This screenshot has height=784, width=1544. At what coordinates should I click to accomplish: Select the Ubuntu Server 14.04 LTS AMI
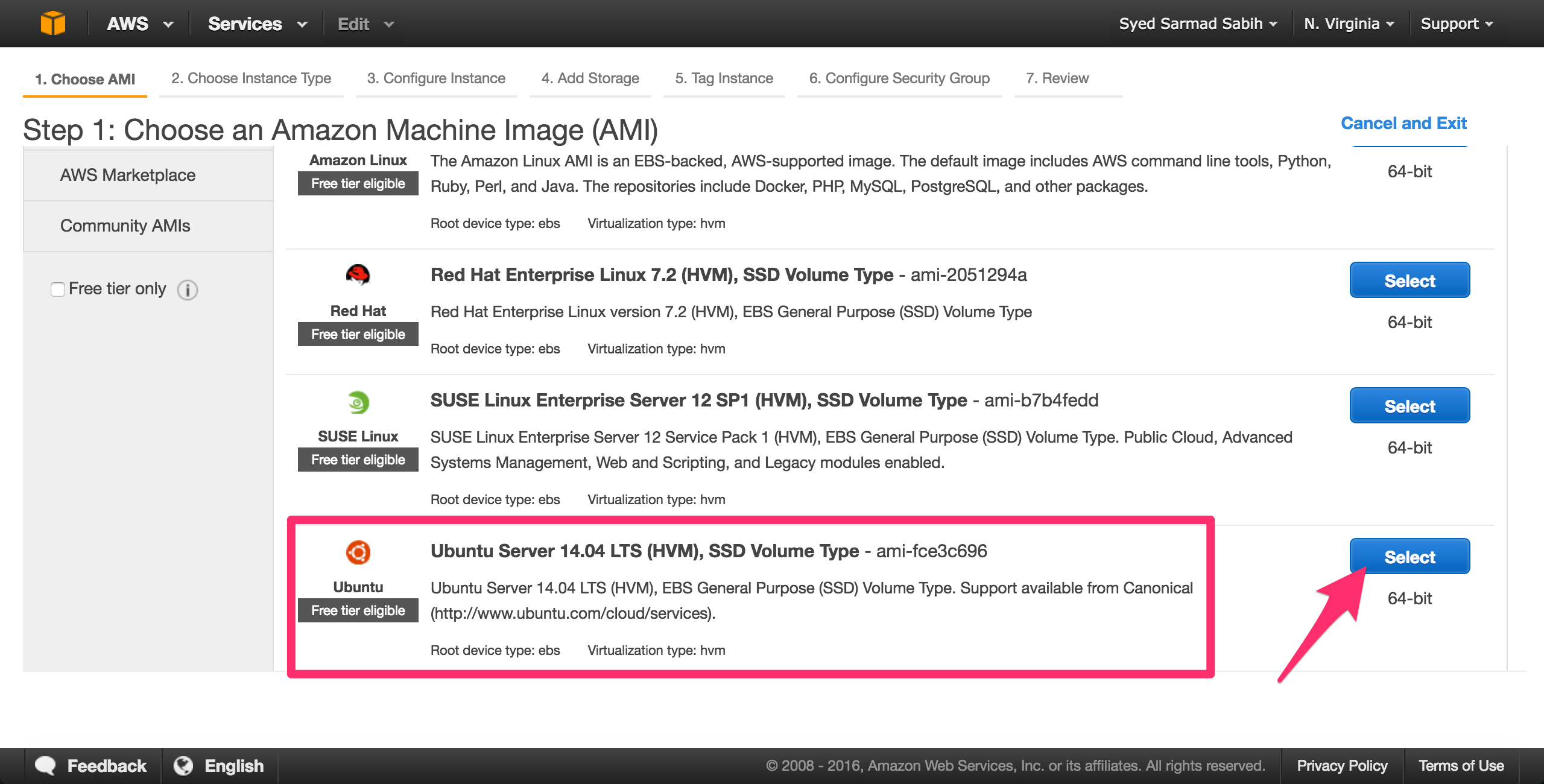point(1410,557)
